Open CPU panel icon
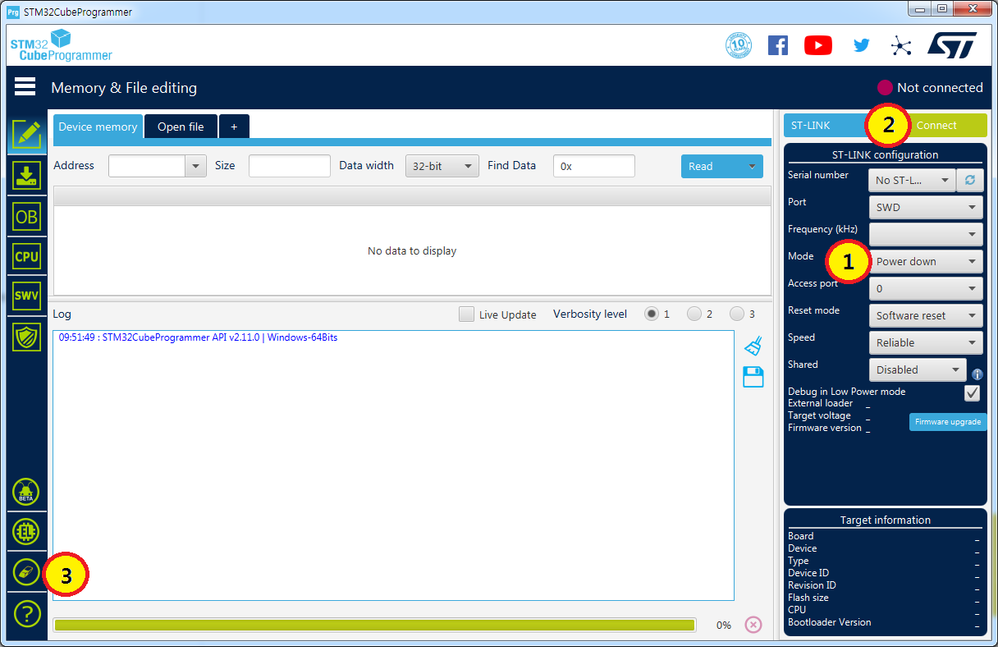This screenshot has height=647, width=998. (x=26, y=257)
